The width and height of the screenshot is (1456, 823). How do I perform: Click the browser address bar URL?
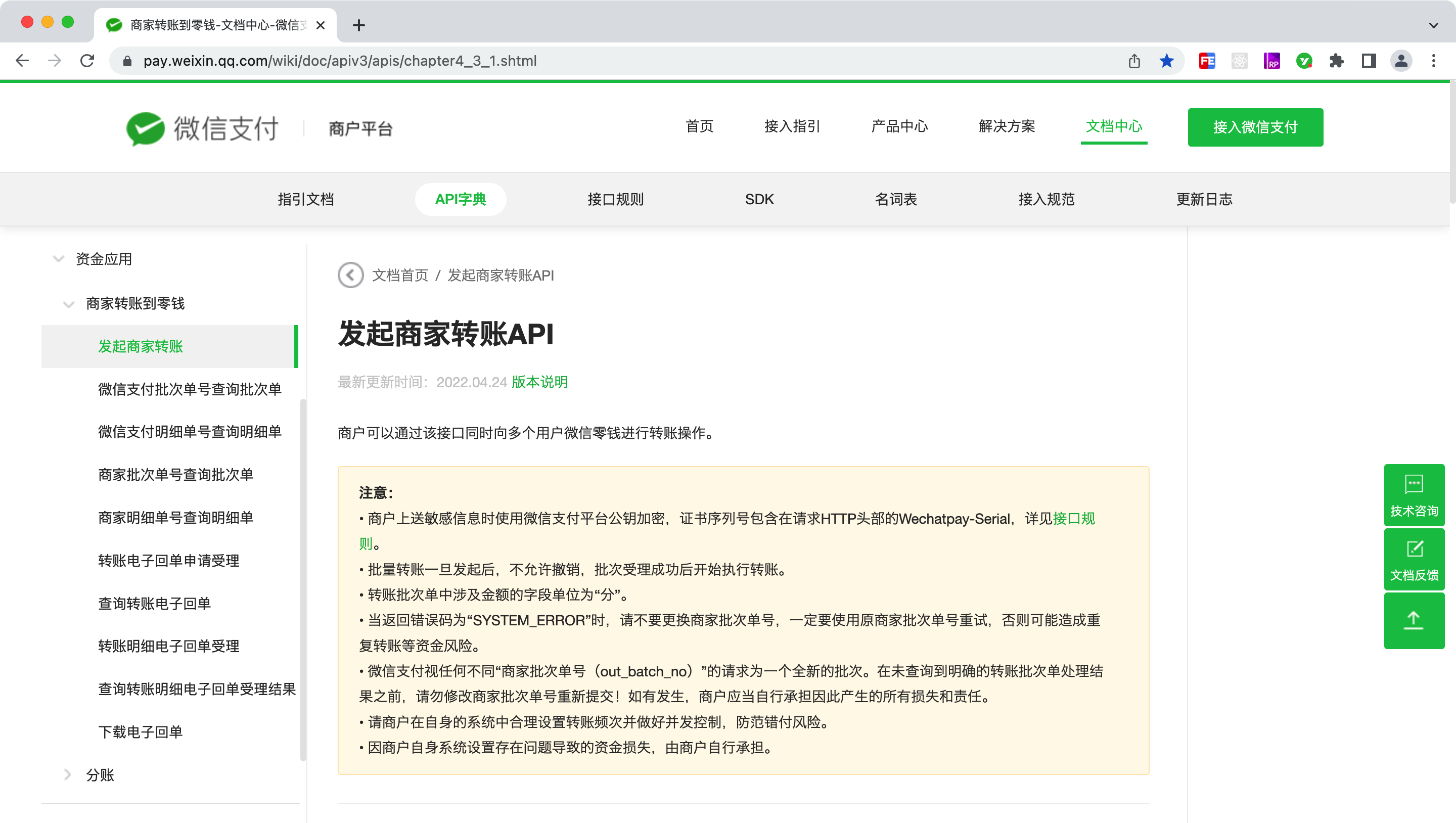click(339, 61)
